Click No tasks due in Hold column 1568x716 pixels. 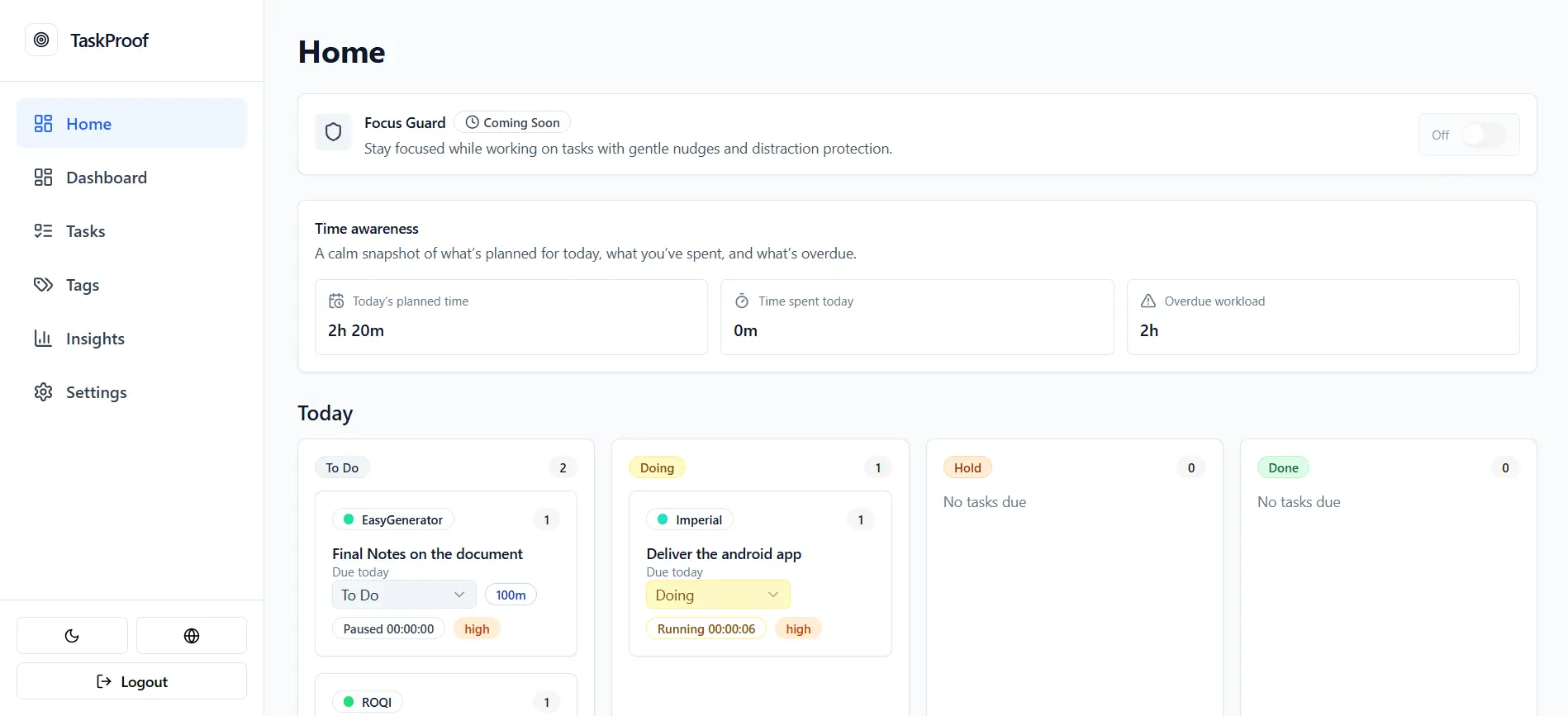tap(985, 502)
